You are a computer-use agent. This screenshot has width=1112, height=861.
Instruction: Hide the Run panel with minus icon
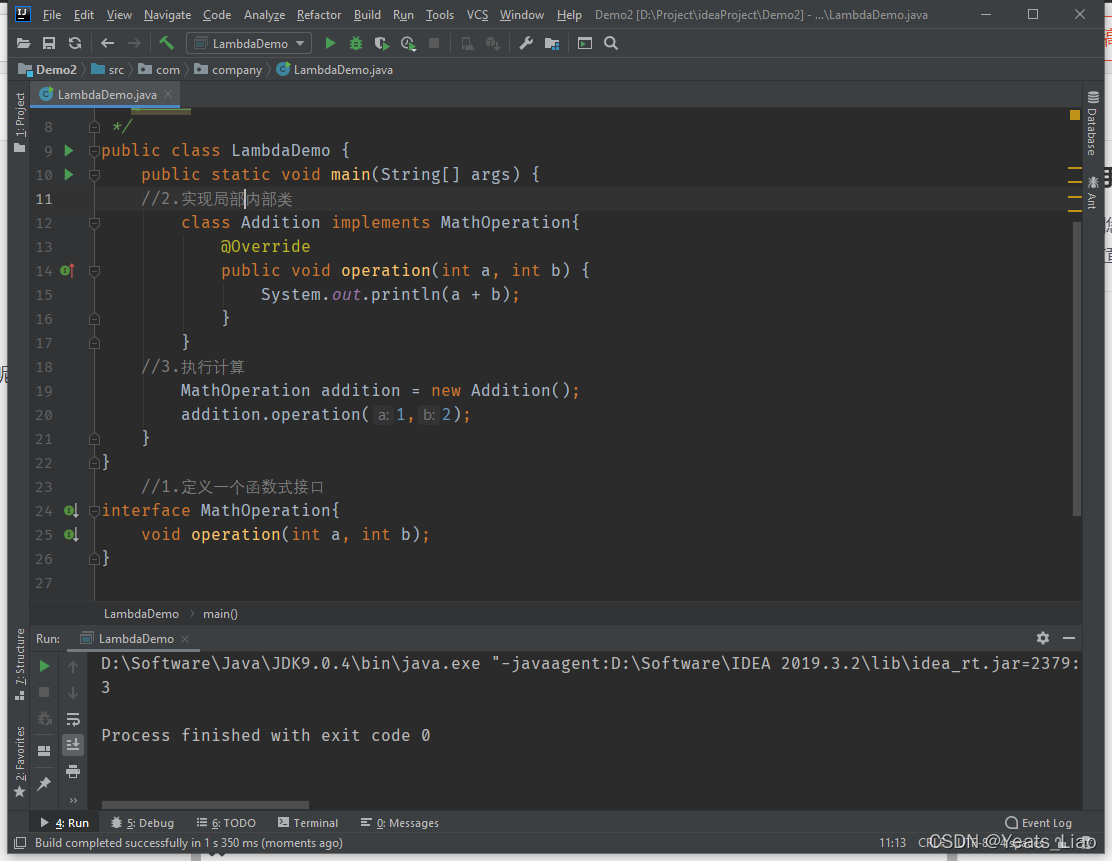1069,638
